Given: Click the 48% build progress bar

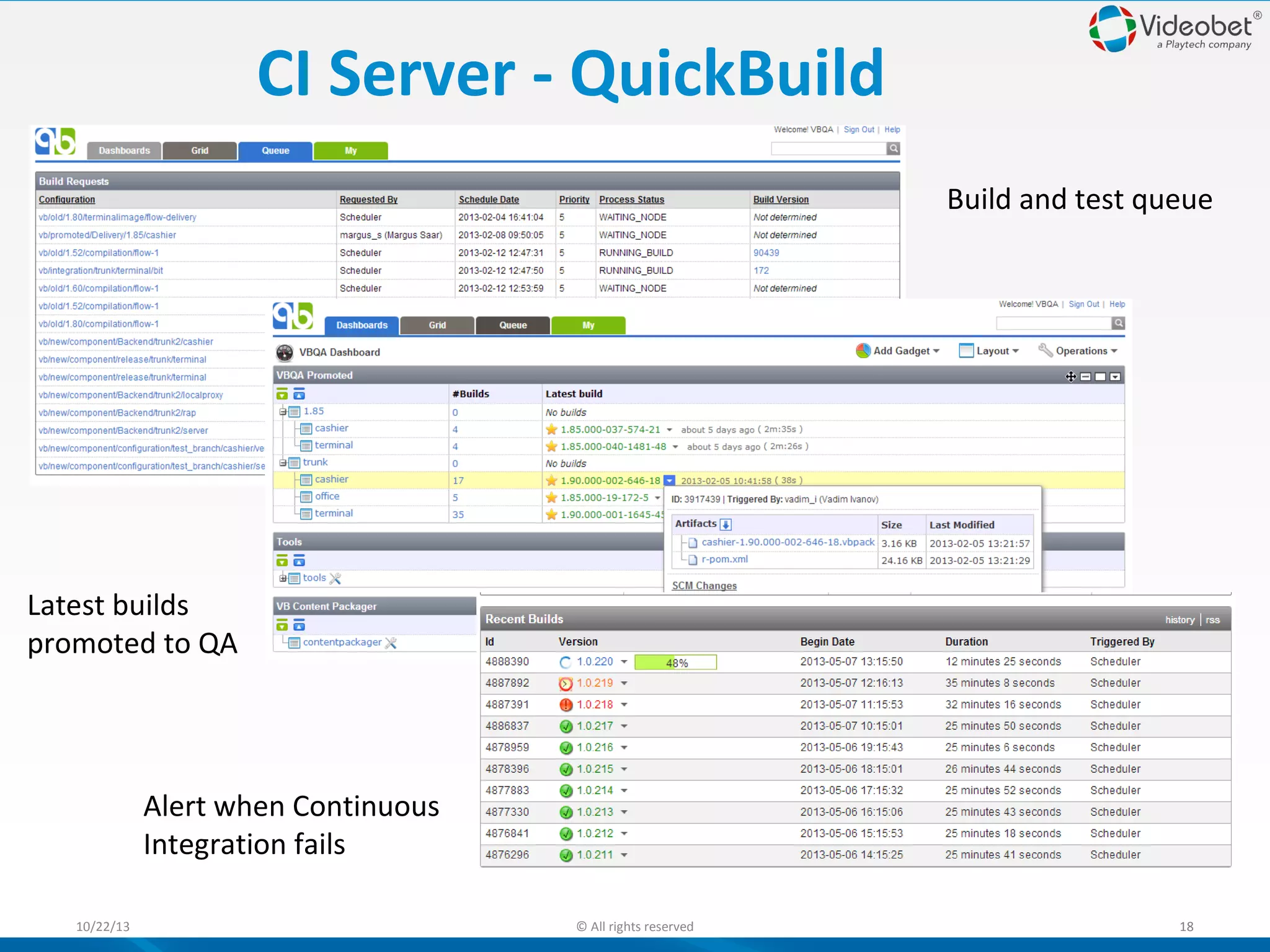Looking at the screenshot, I should [x=675, y=663].
